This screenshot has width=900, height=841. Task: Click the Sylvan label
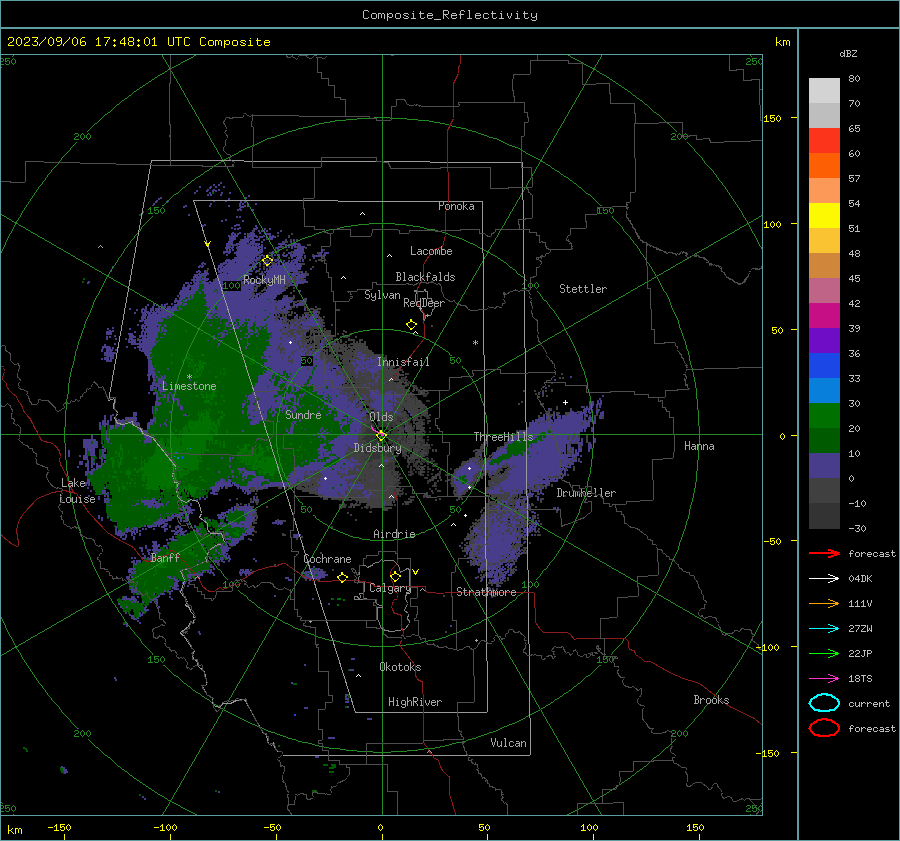point(382,295)
